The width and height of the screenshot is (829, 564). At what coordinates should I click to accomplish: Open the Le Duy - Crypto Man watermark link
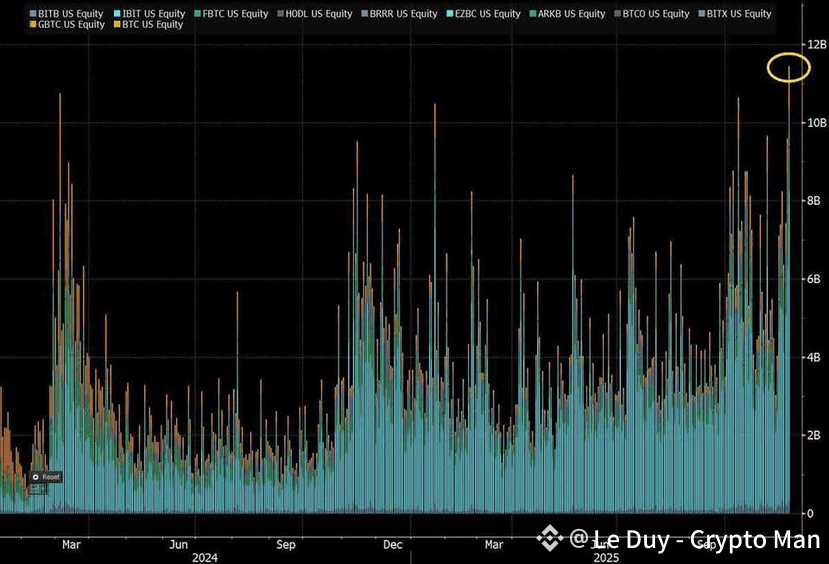click(695, 539)
